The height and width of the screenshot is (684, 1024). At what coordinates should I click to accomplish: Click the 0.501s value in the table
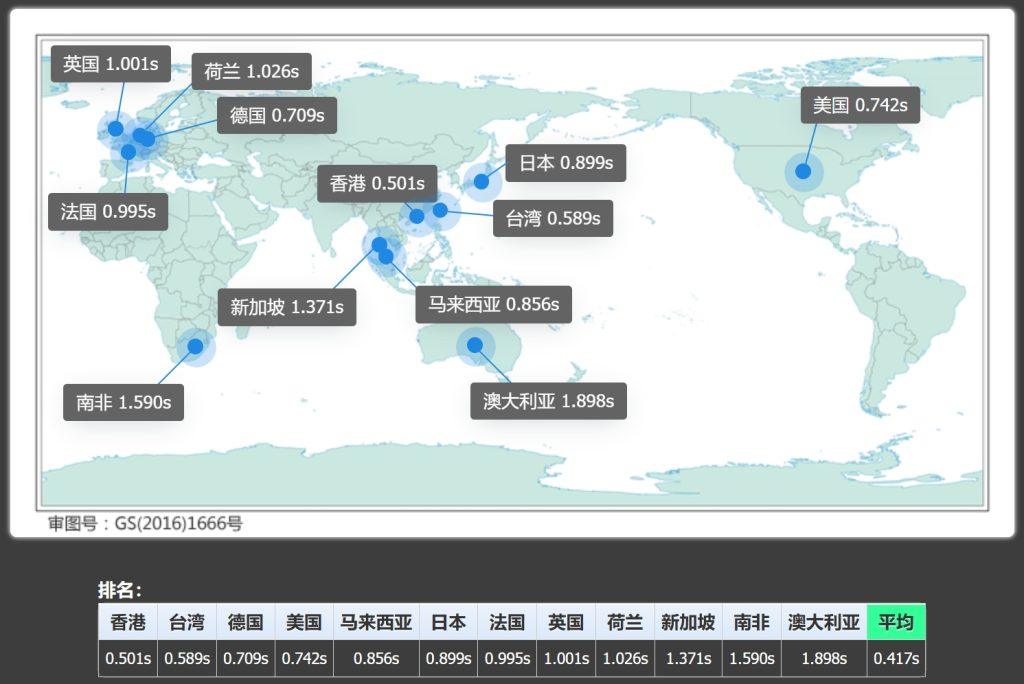128,658
